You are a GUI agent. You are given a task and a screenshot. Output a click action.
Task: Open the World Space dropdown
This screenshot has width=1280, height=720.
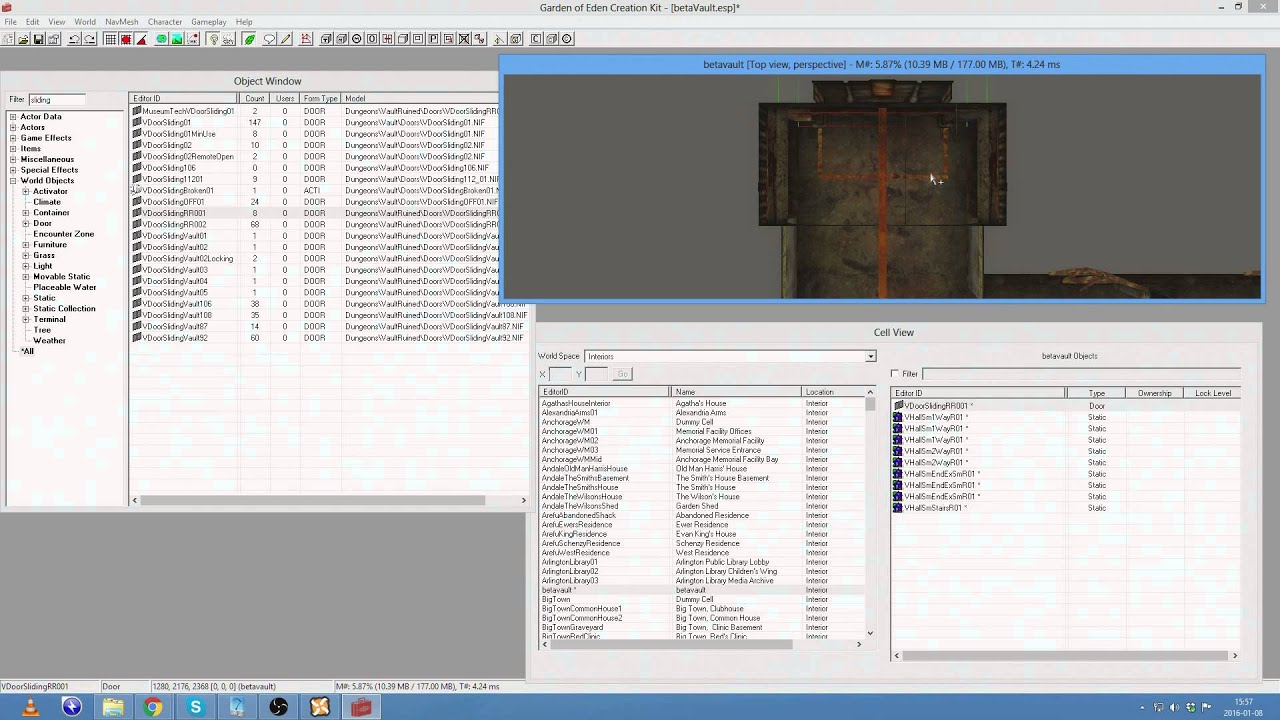[870, 356]
